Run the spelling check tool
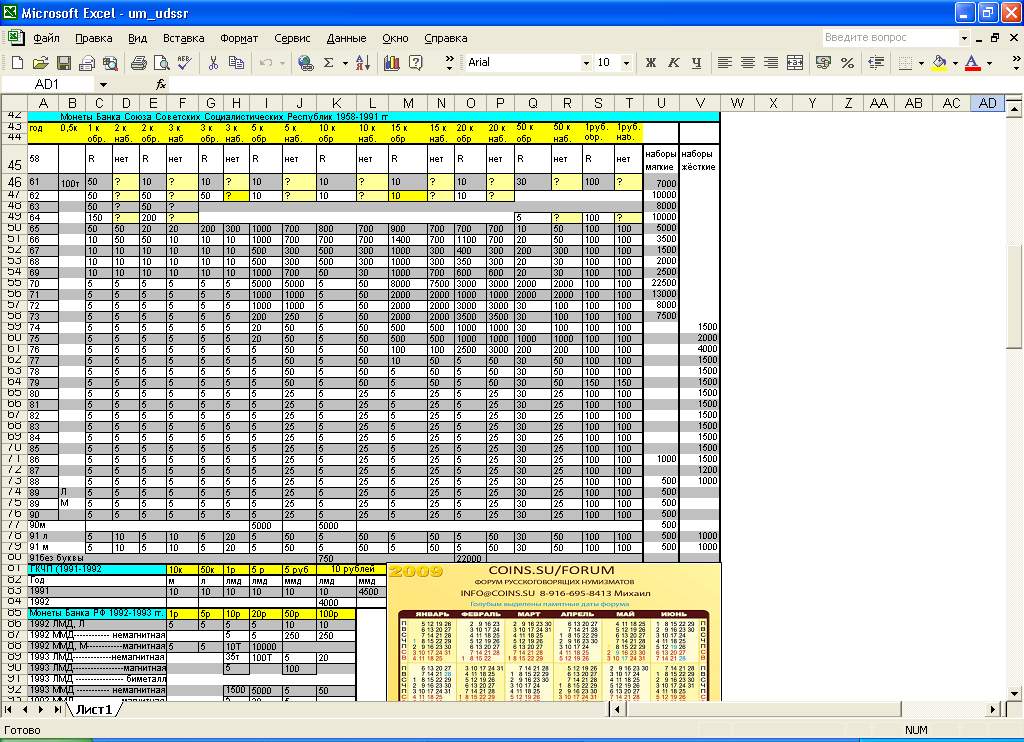Screen dimensions: 1024x742 (x=185, y=63)
